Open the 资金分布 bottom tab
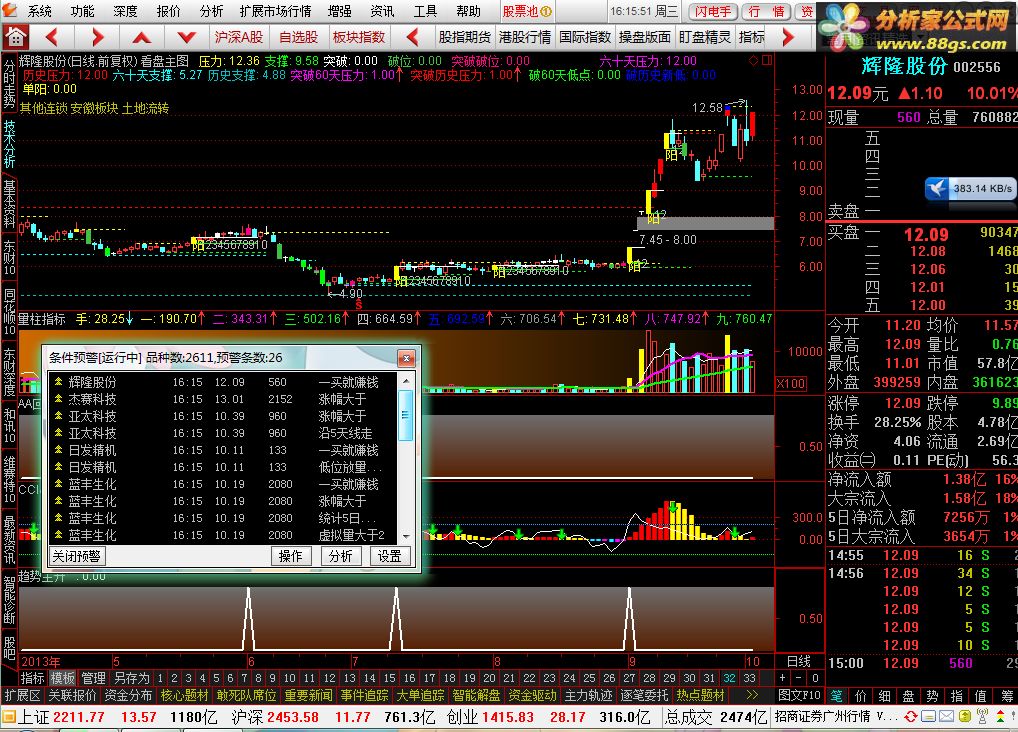Image resolution: width=1018 pixels, height=732 pixels. 128,696
